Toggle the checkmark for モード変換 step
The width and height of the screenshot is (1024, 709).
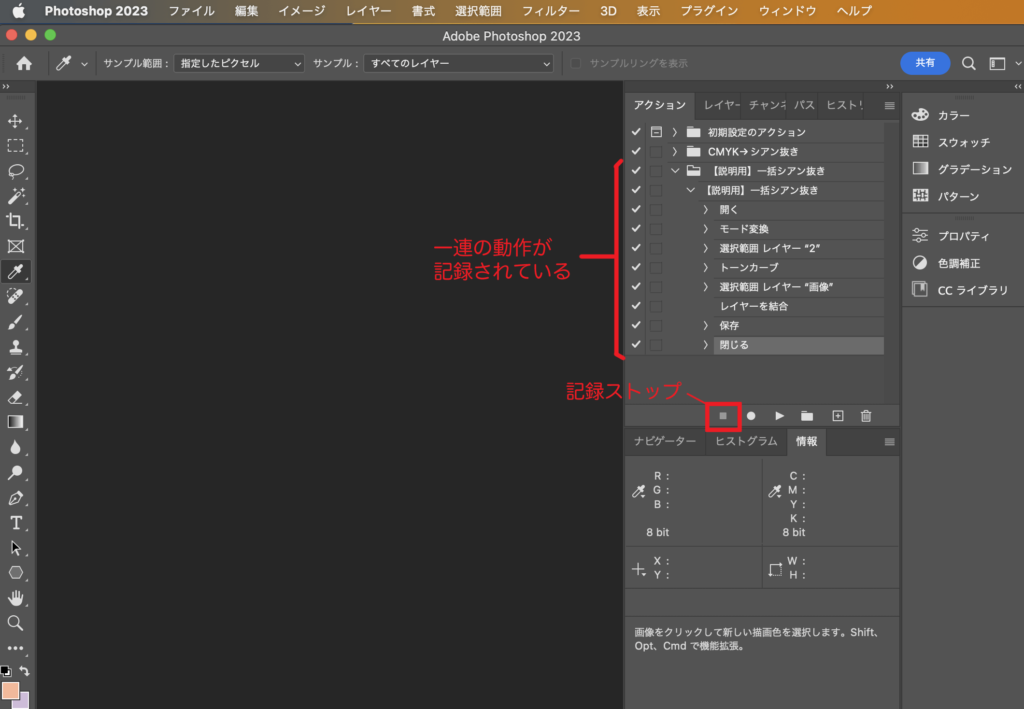point(636,228)
